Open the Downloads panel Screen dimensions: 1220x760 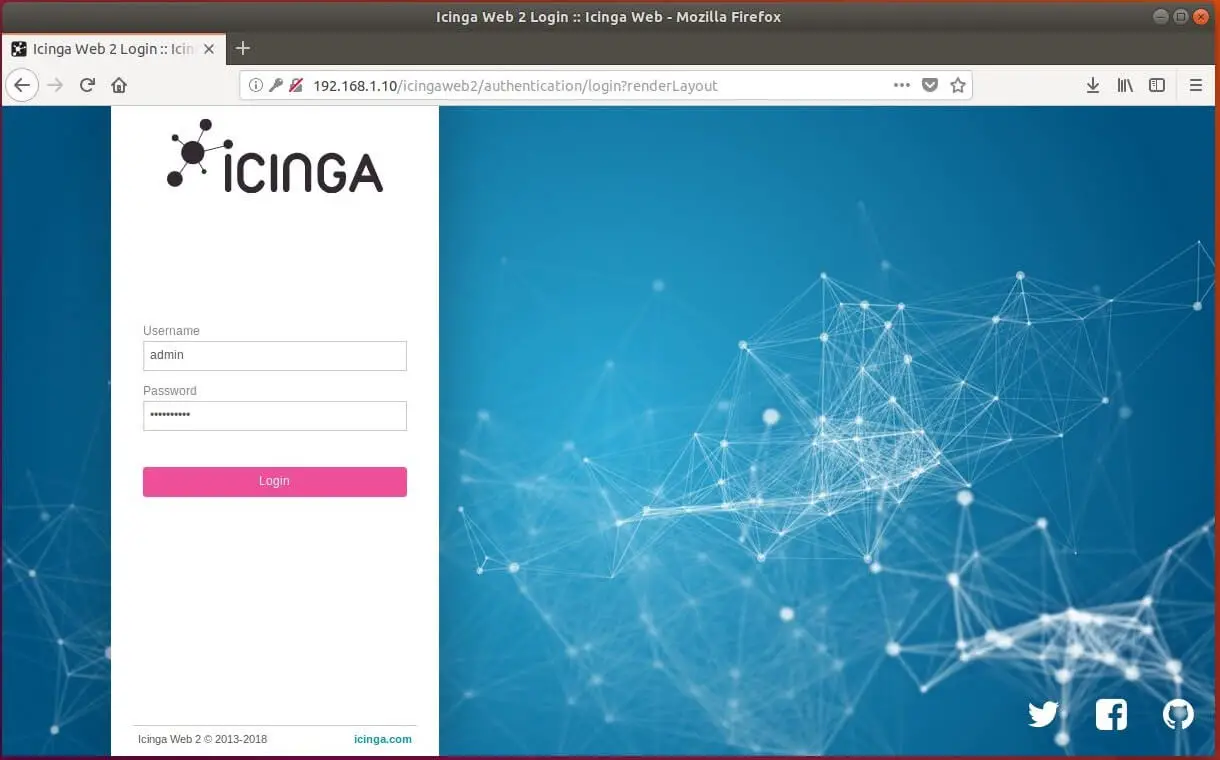point(1093,85)
